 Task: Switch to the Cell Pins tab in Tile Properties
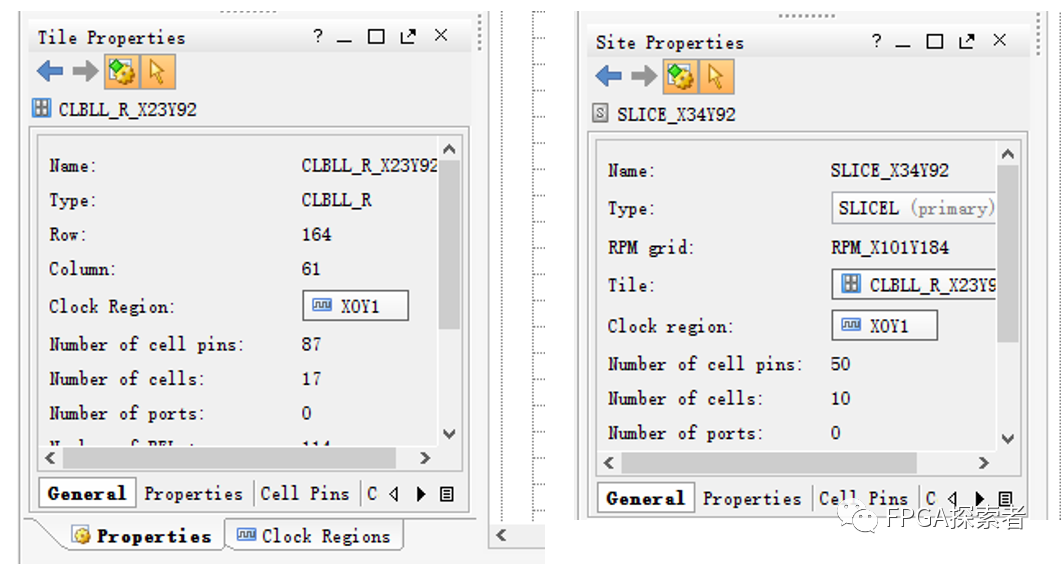tap(305, 494)
